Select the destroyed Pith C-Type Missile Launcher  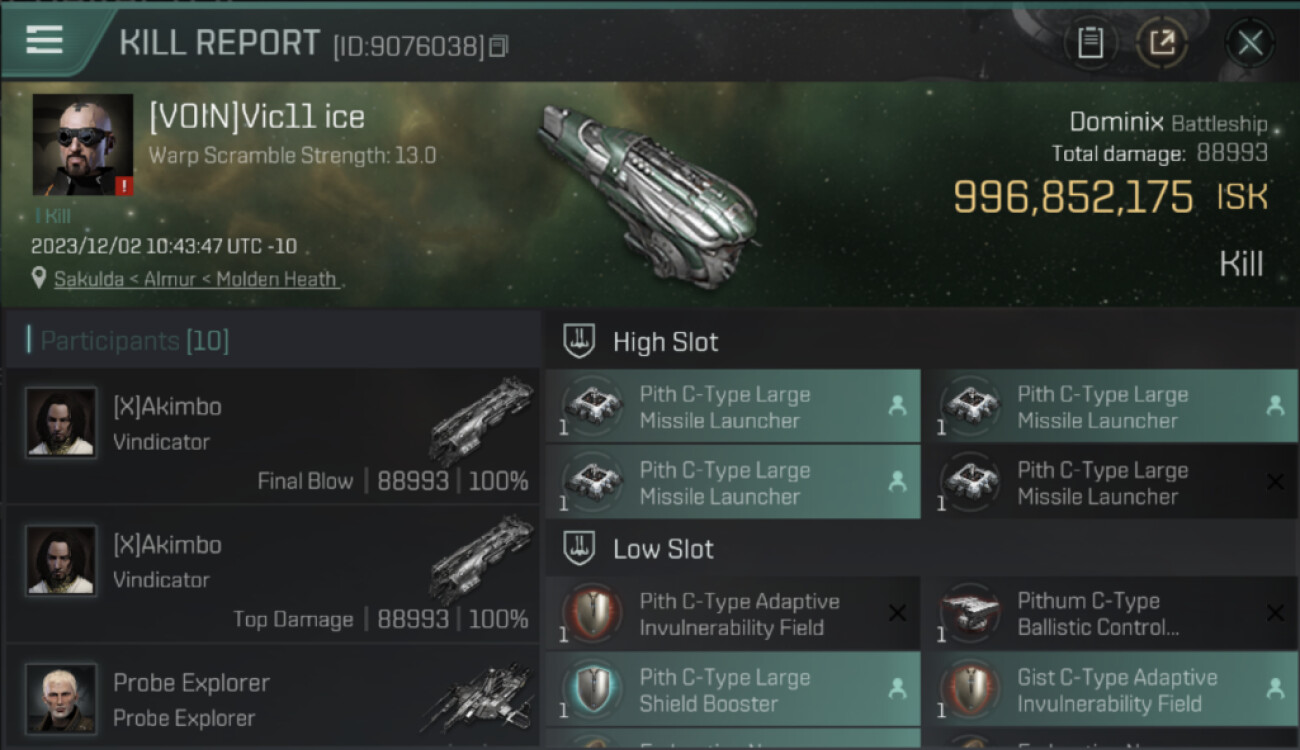pyautogui.click(x=1110, y=483)
